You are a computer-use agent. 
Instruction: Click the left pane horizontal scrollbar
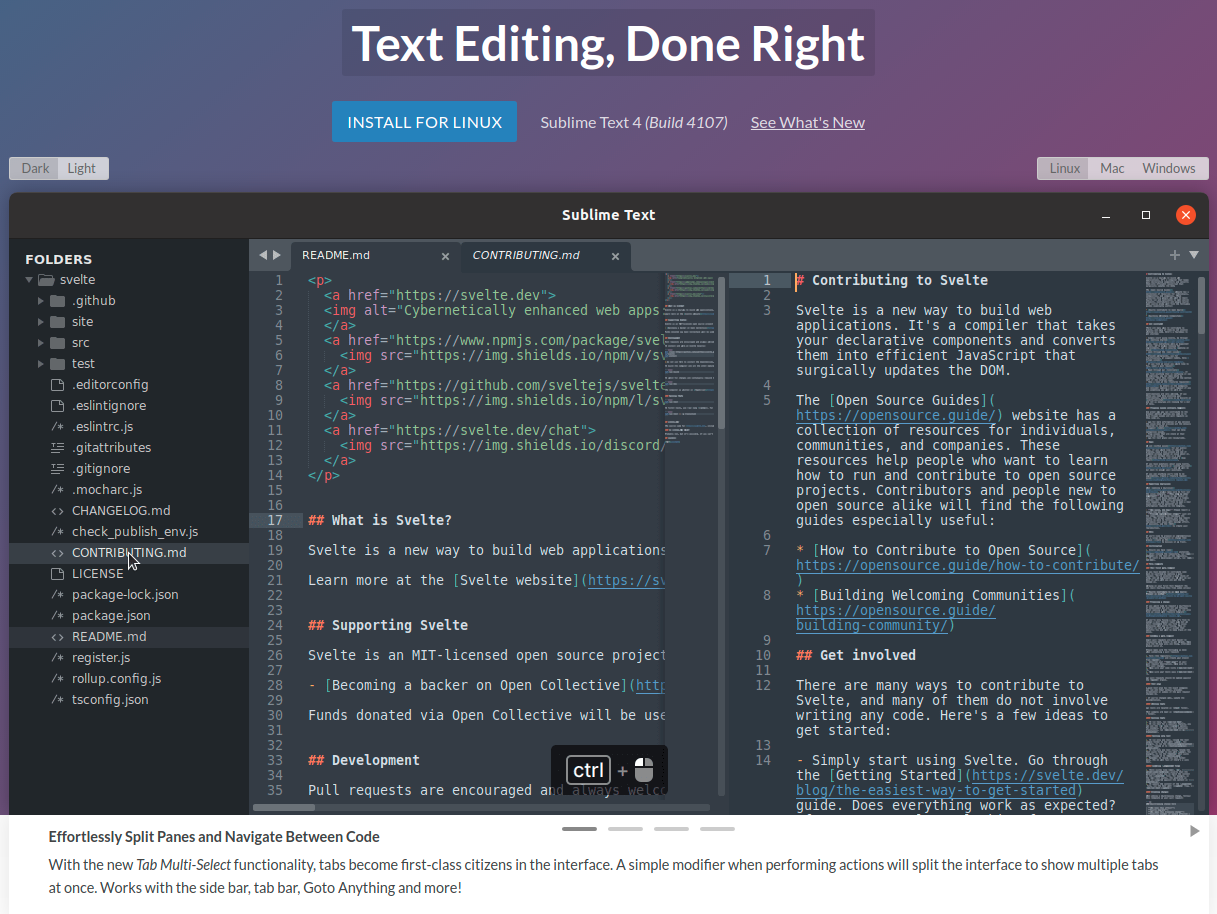(284, 807)
